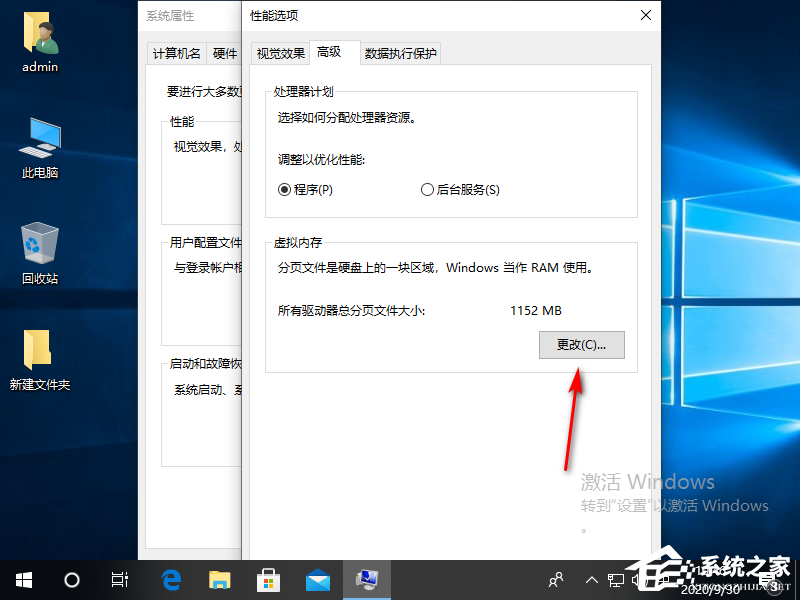
Task: Open the Mail app from the taskbar
Action: (317, 580)
